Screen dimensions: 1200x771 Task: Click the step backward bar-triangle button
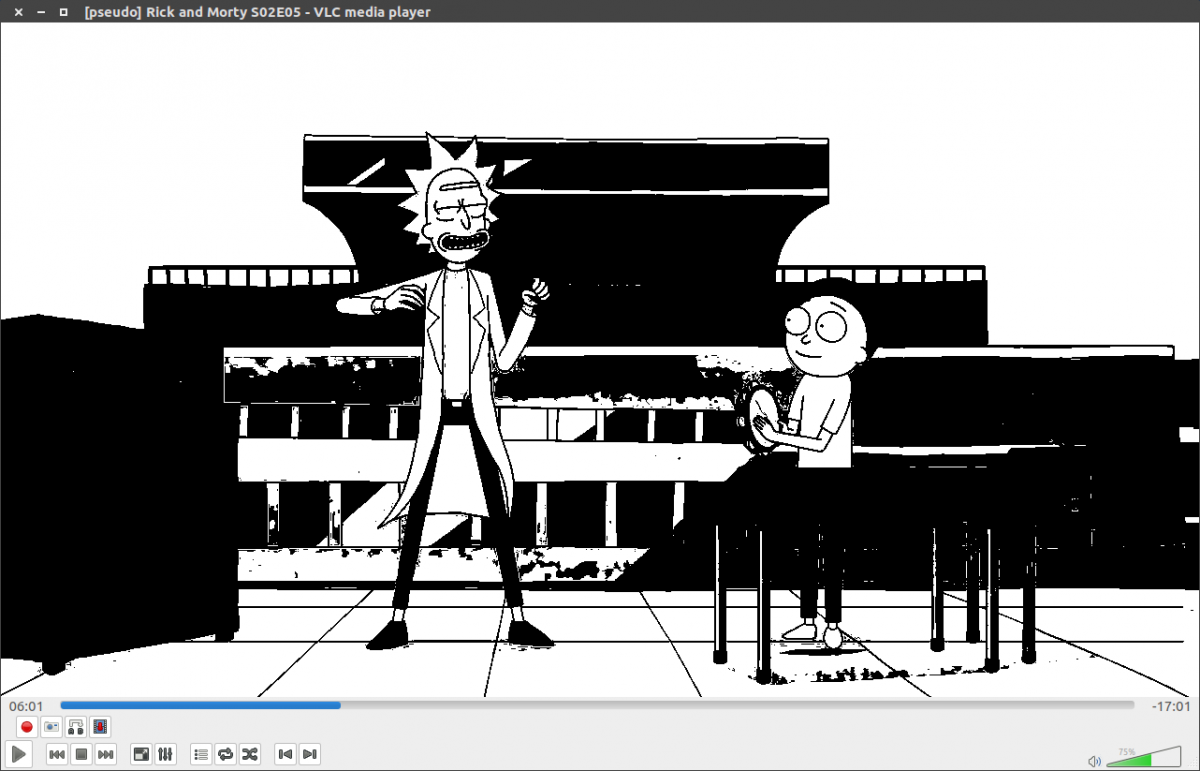(286, 754)
